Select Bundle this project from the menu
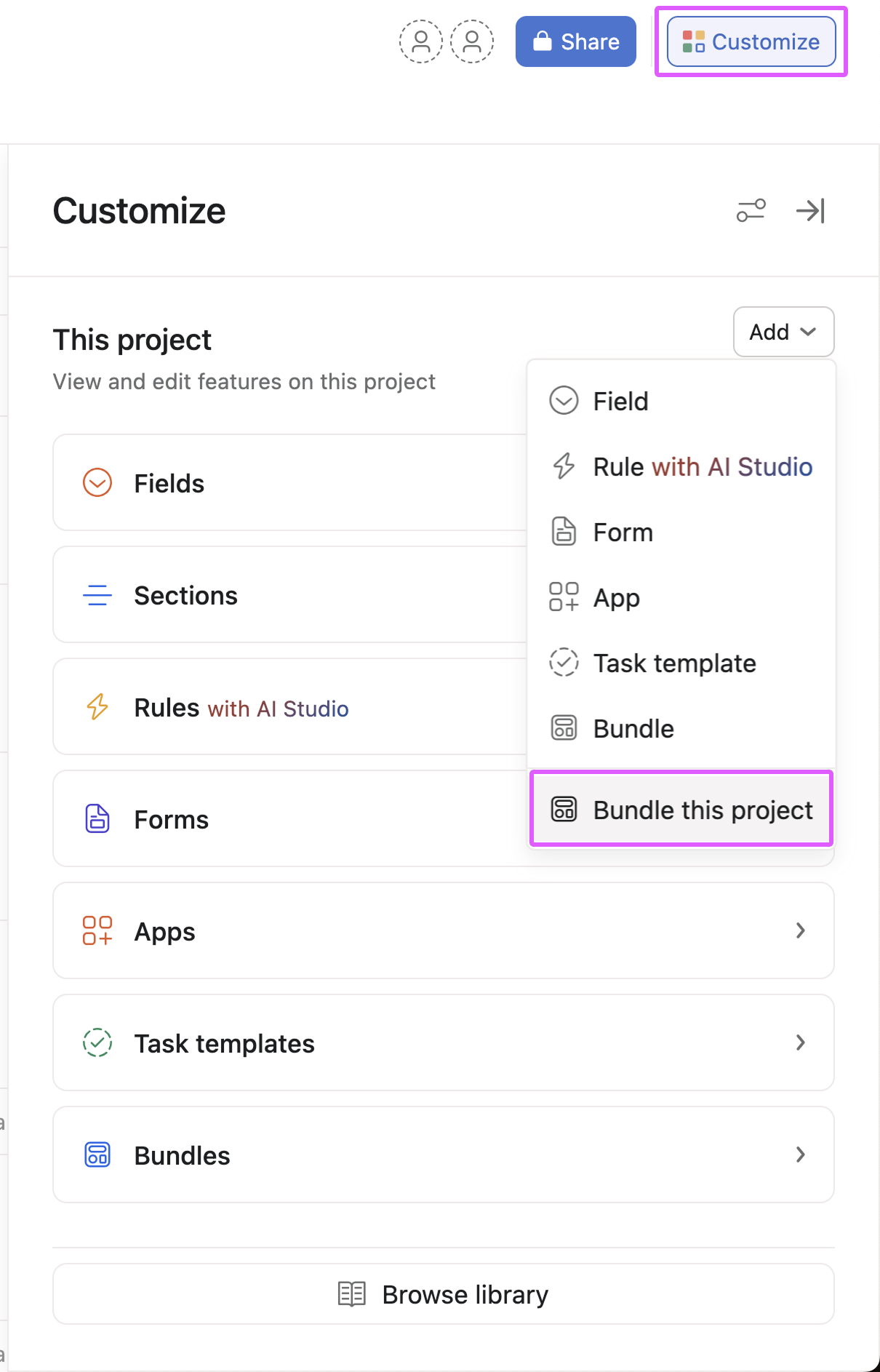Image resolution: width=880 pixels, height=1372 pixels. 681,809
